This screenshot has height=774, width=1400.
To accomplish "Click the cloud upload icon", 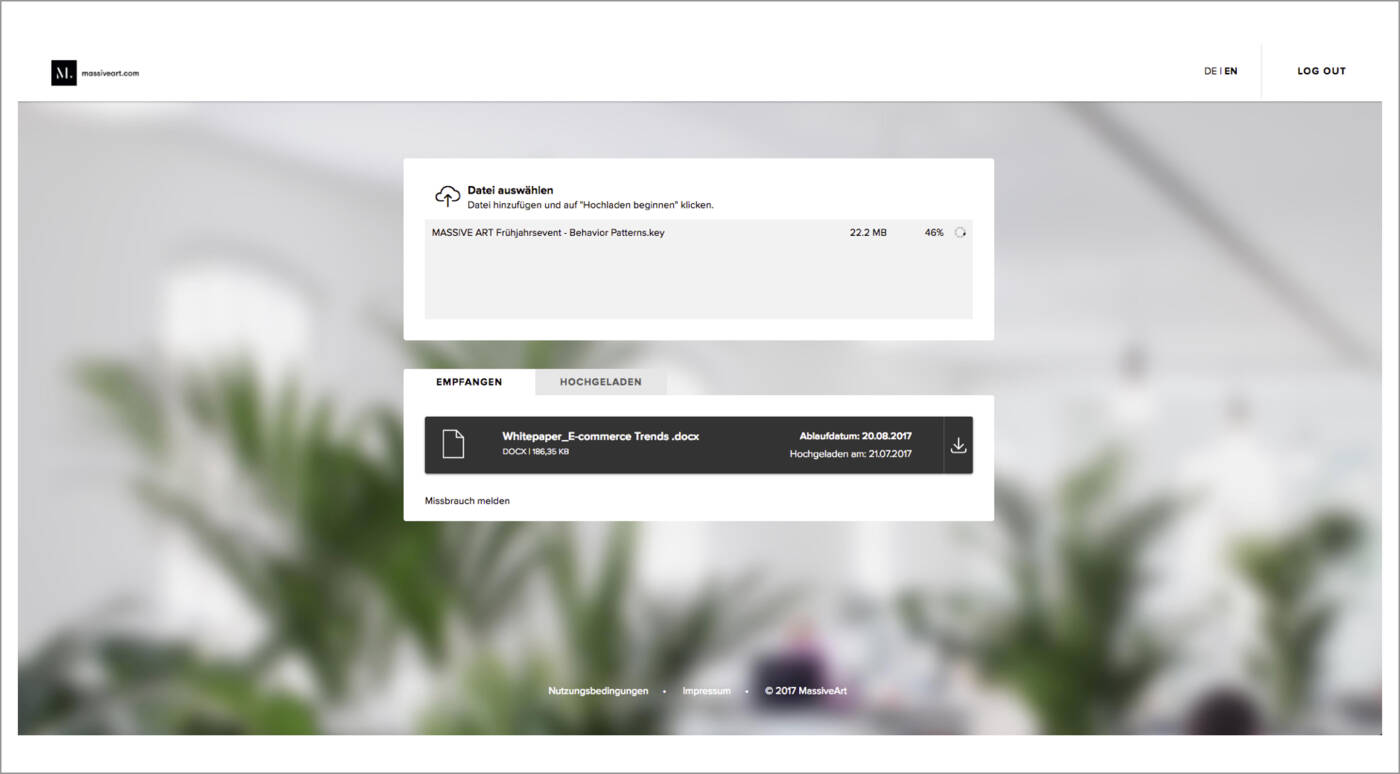I will [447, 196].
